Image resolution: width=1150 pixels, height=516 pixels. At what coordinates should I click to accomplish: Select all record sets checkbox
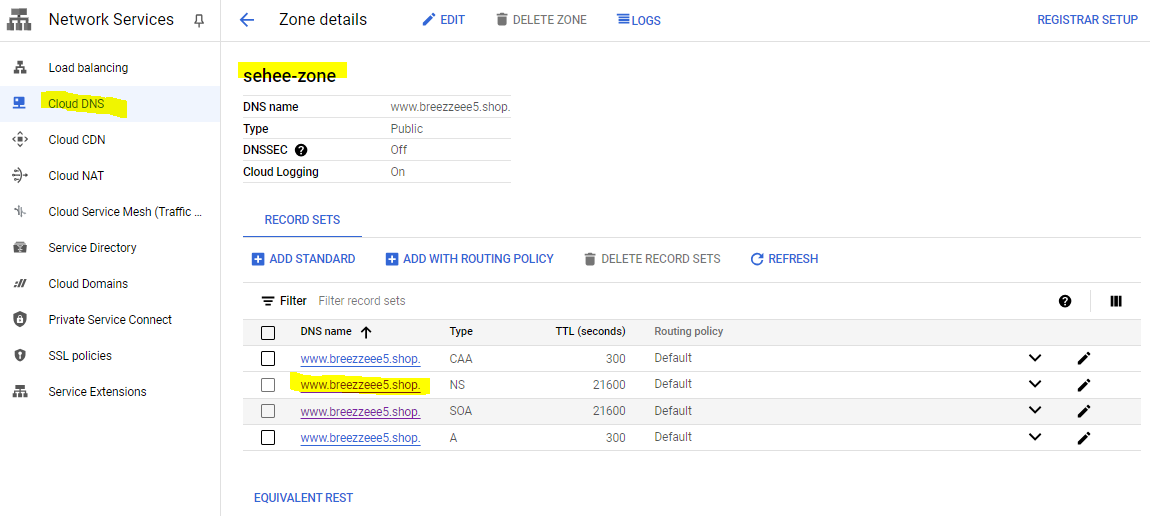coord(268,333)
